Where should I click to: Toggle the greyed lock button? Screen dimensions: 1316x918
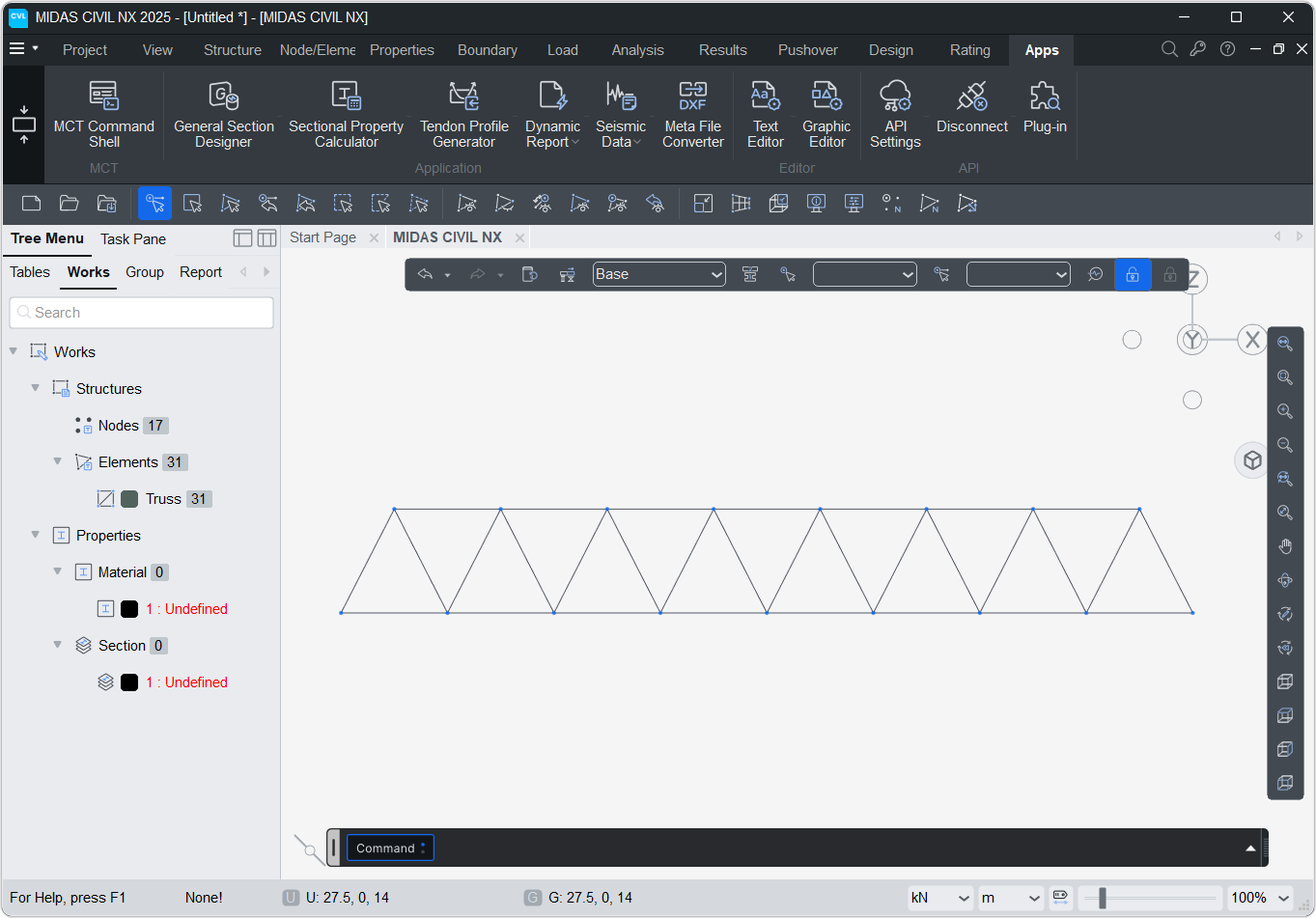[x=1170, y=274]
